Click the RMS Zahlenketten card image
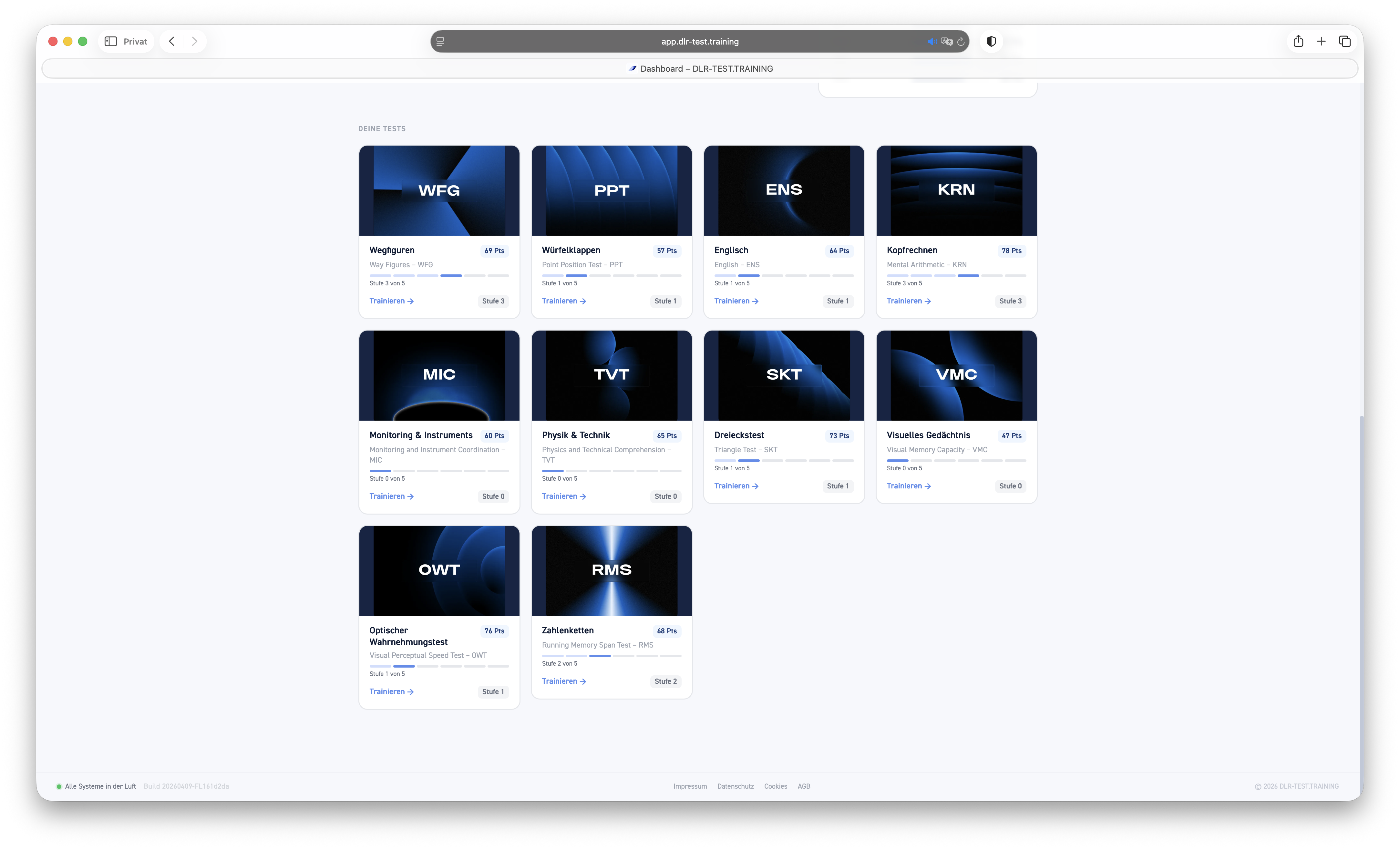The image size is (1400, 849). pyautogui.click(x=611, y=570)
